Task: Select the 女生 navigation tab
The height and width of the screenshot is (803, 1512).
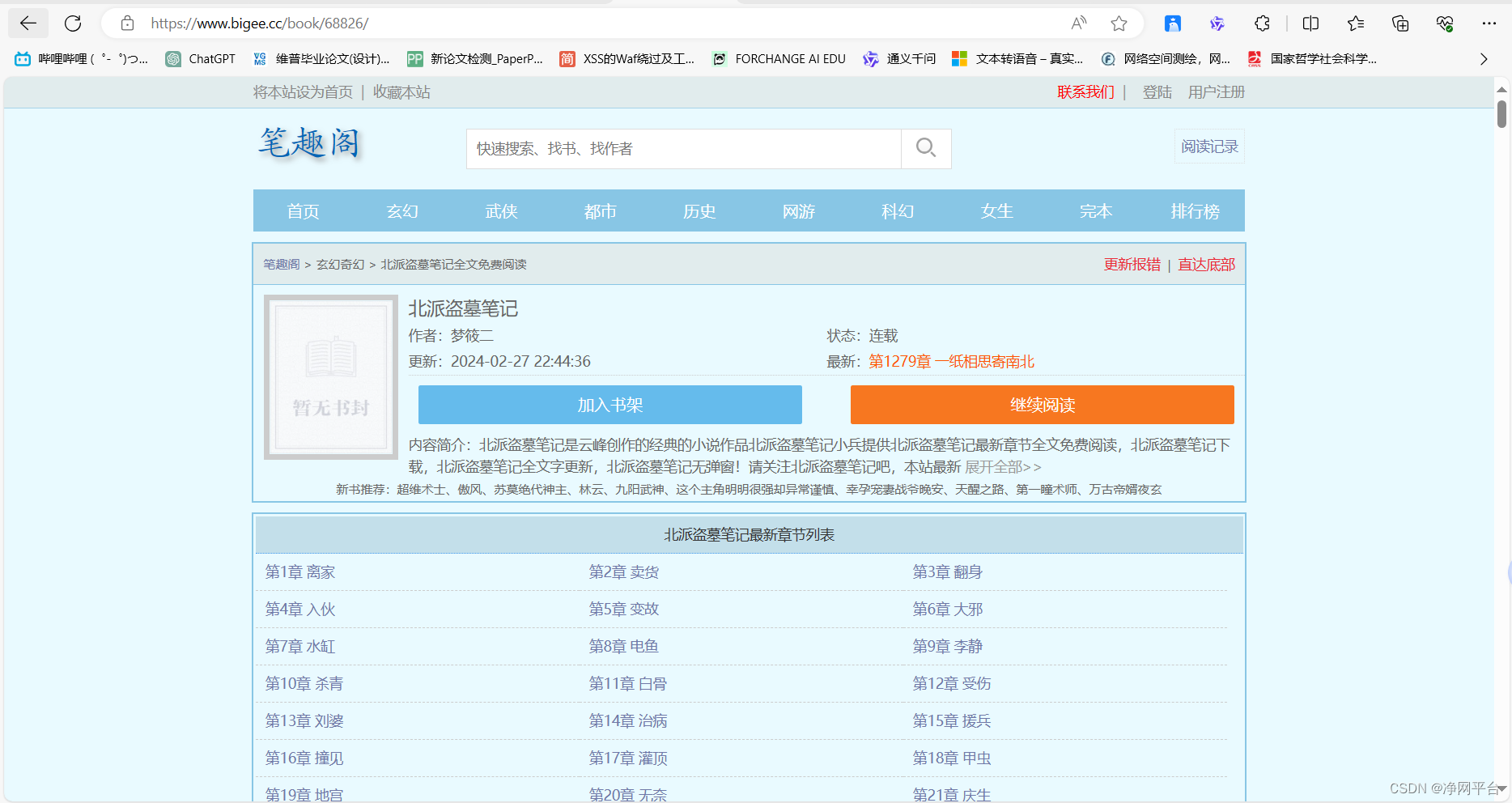Action: (997, 211)
